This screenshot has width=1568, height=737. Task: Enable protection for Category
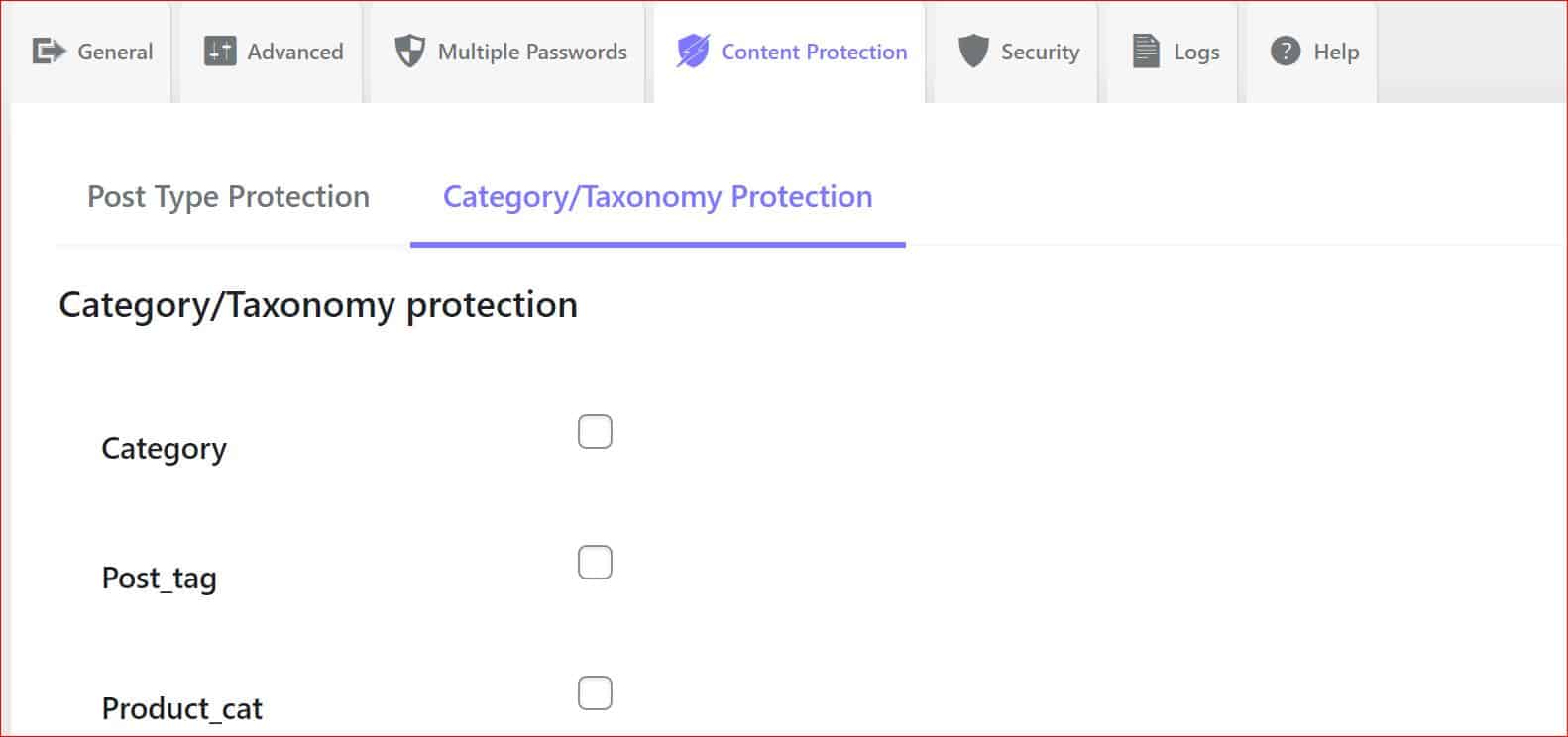pyautogui.click(x=595, y=431)
